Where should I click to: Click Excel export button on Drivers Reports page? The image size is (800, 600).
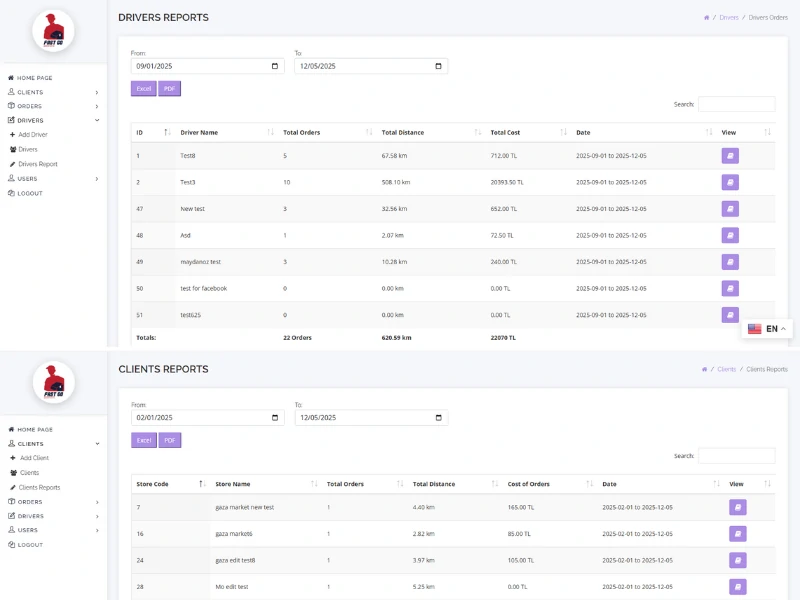tap(143, 88)
